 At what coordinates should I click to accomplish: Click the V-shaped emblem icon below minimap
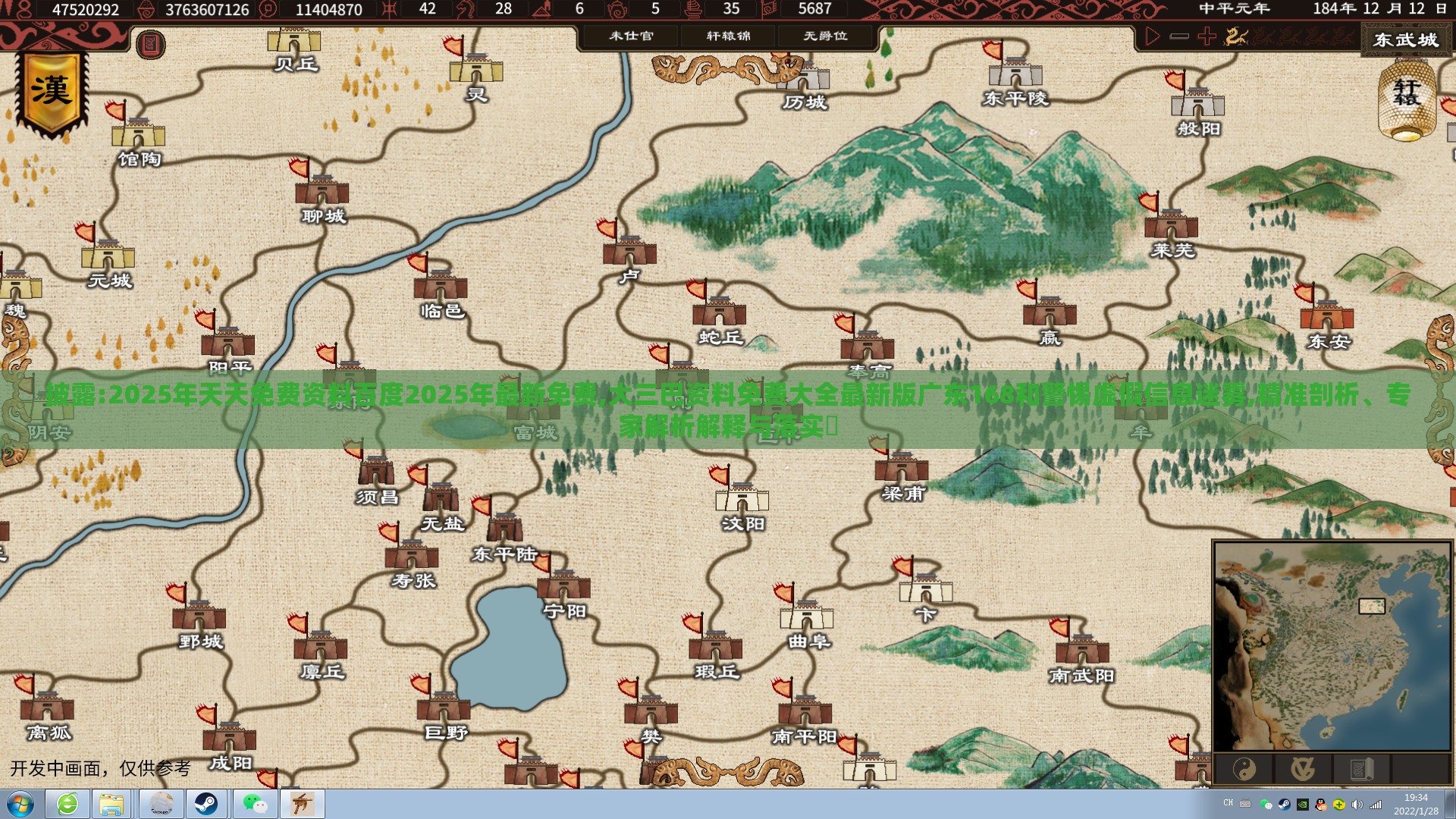point(1303,770)
